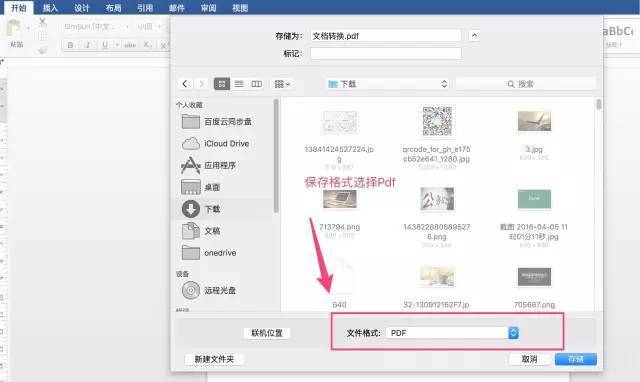Collapse the dialog with the caret button
Image resolution: width=640 pixels, height=382 pixels.
click(474, 36)
